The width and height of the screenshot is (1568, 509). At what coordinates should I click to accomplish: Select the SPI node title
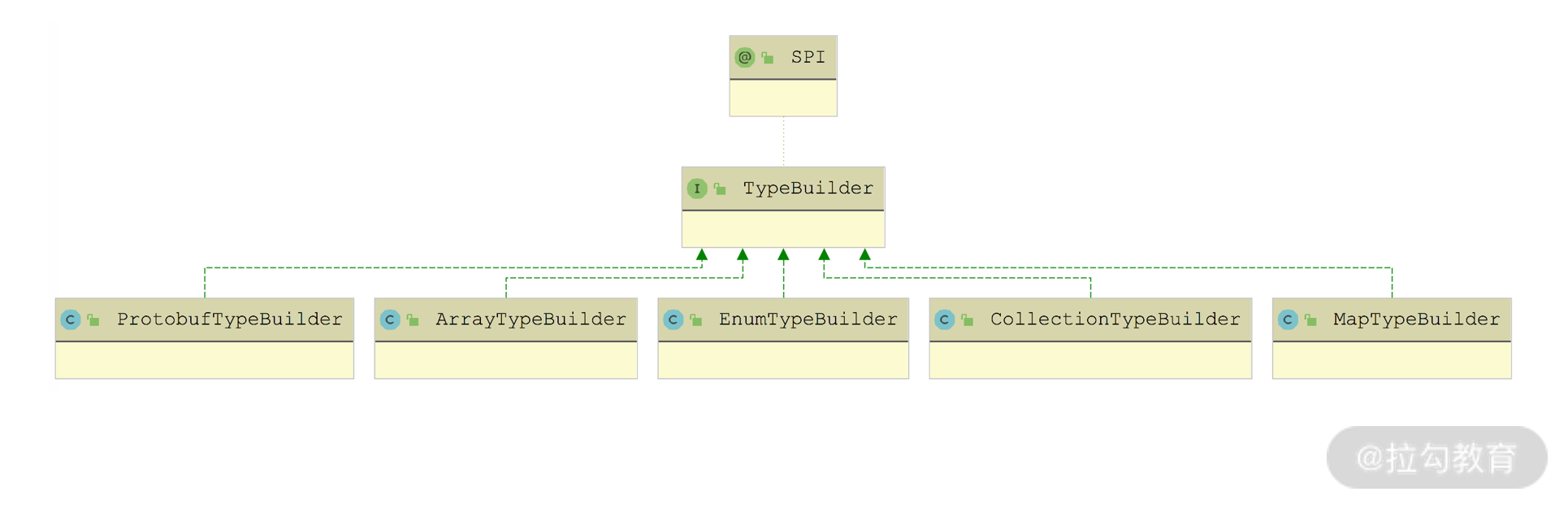(808, 58)
